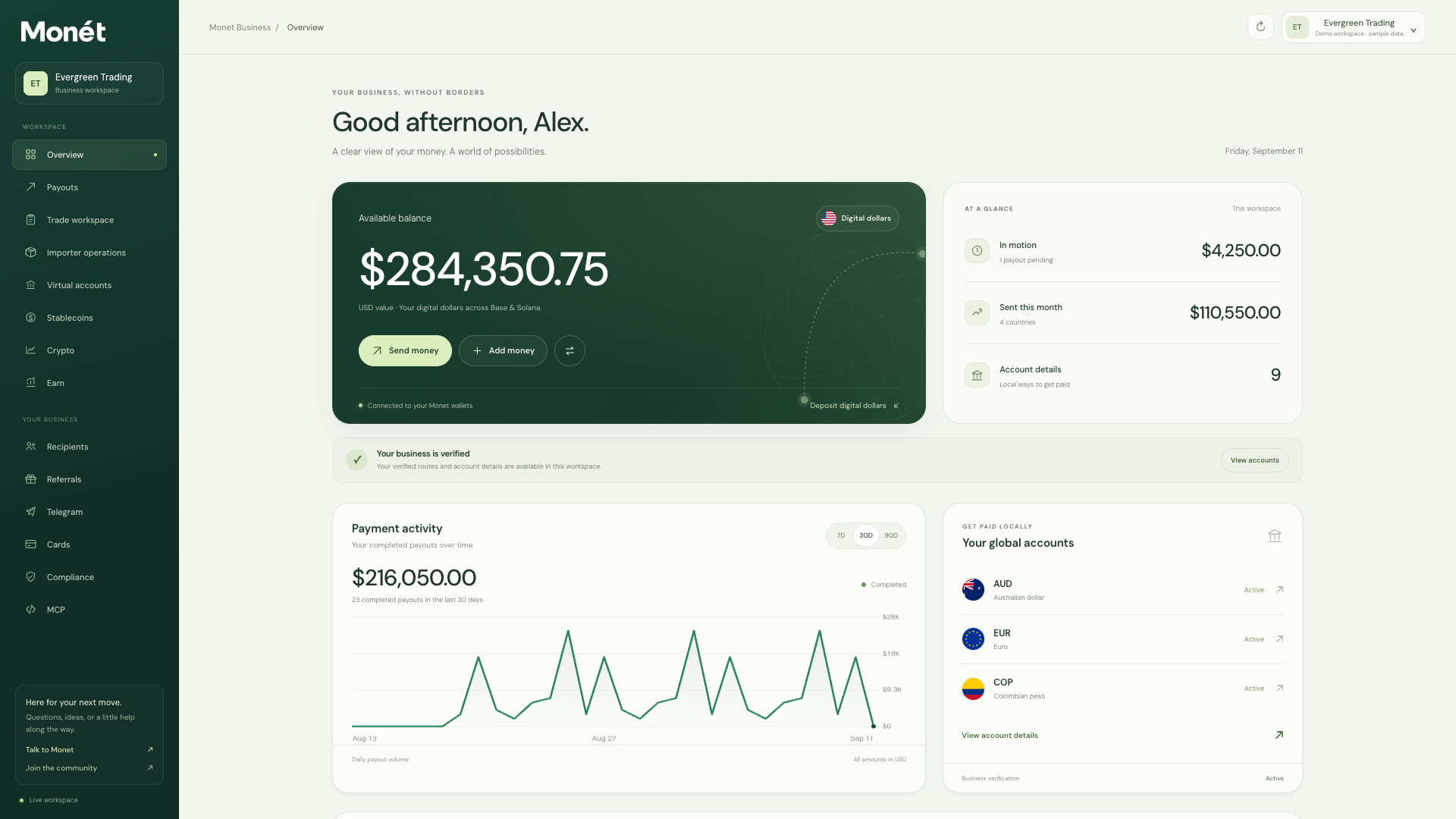Click the $284,350.75 balance amount
The image size is (1456, 819).
click(x=483, y=269)
